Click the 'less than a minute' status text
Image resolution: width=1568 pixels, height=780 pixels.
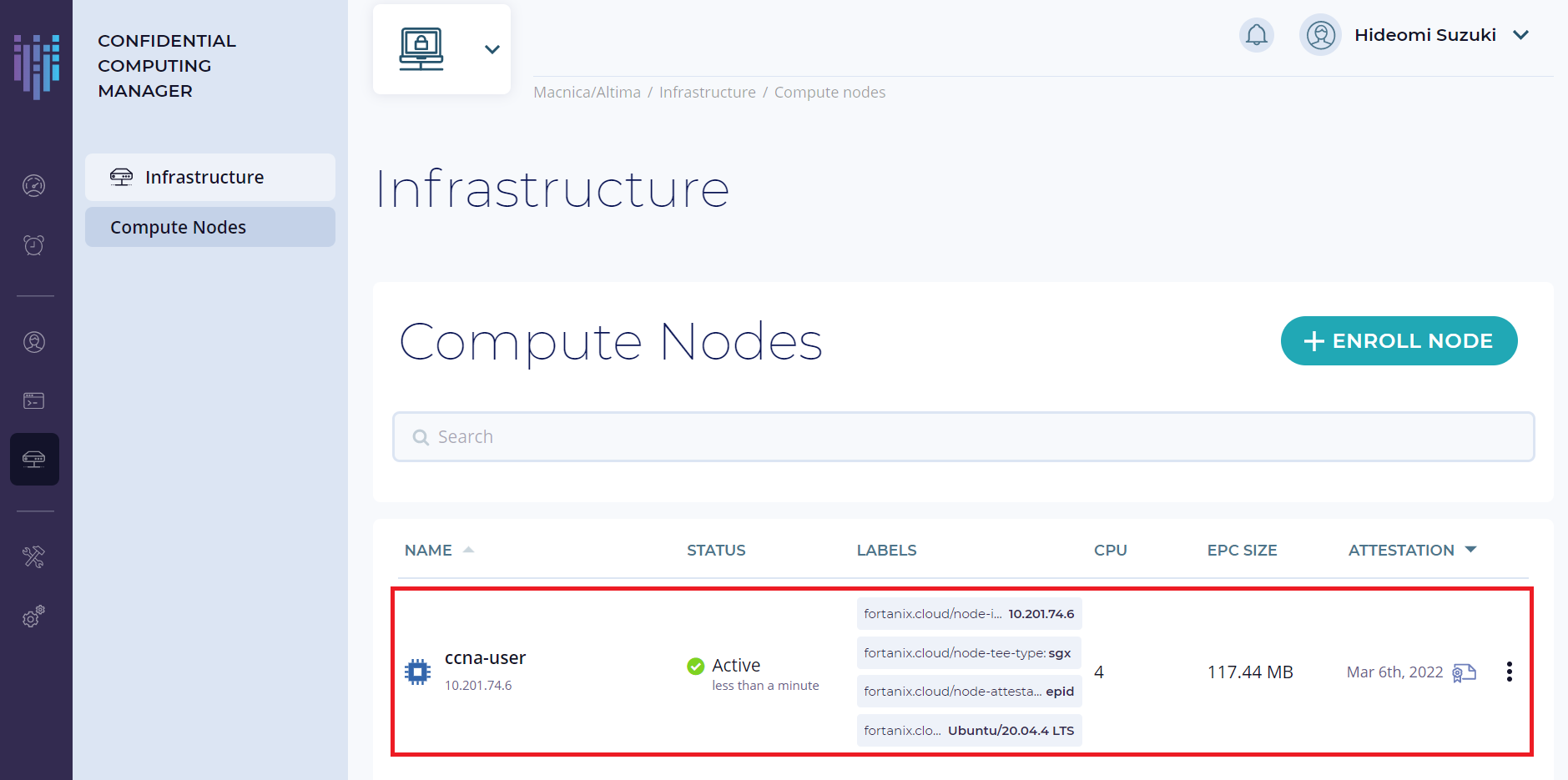[x=765, y=686]
